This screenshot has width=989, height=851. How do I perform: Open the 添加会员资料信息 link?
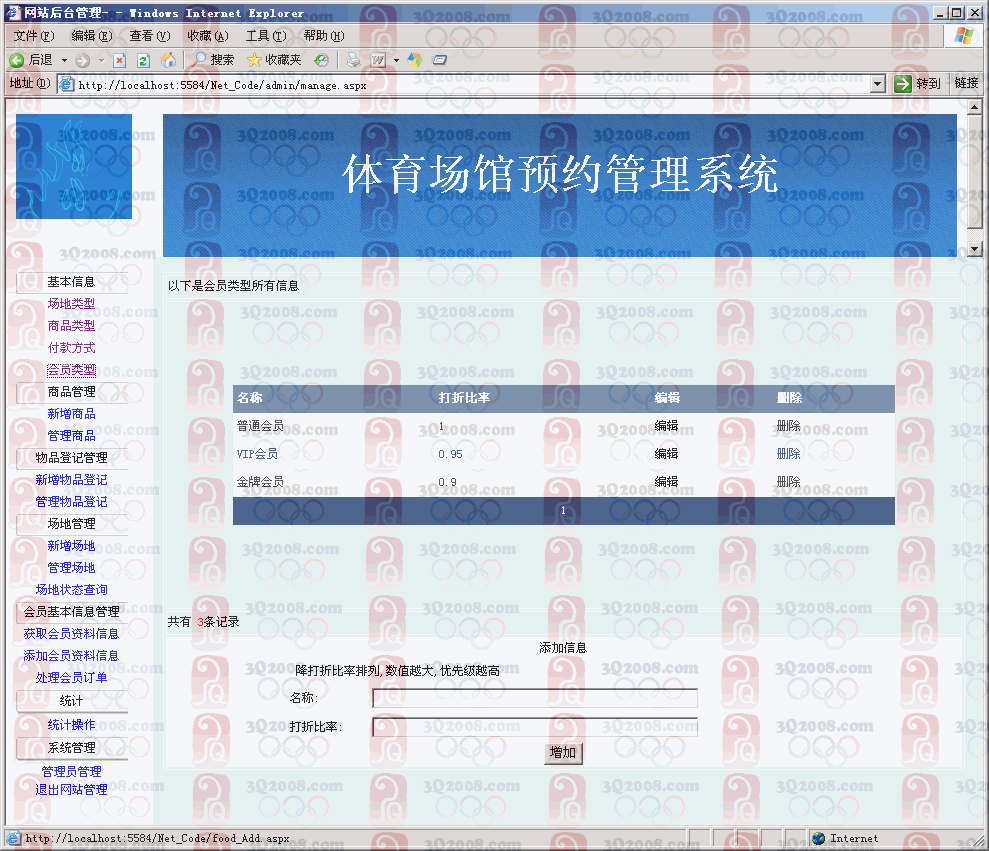71,656
